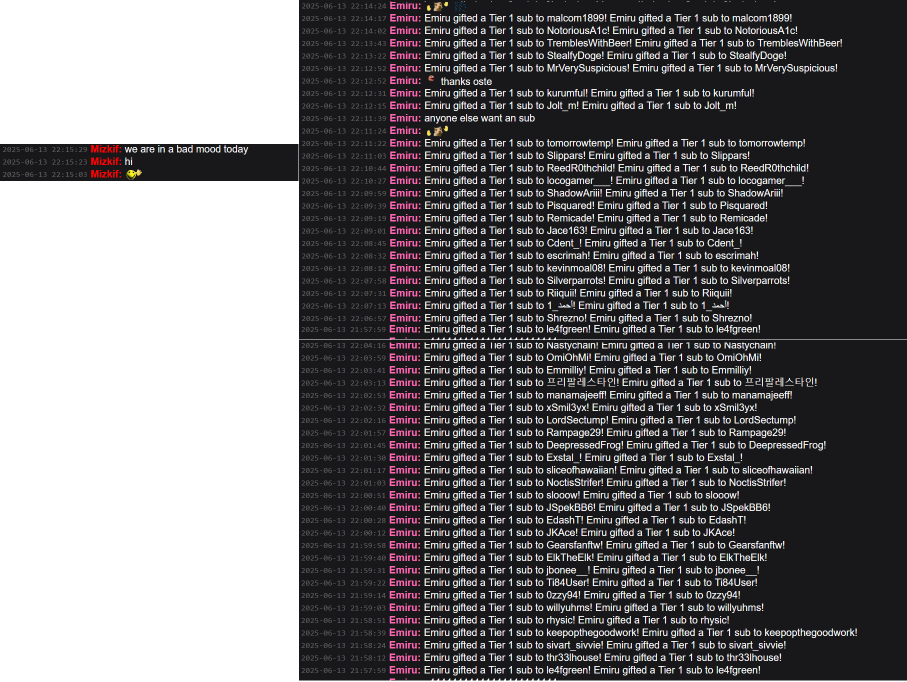Click the Emiru username beside the 22:11:39 timestamp
This screenshot has height=682, width=907.
point(405,118)
